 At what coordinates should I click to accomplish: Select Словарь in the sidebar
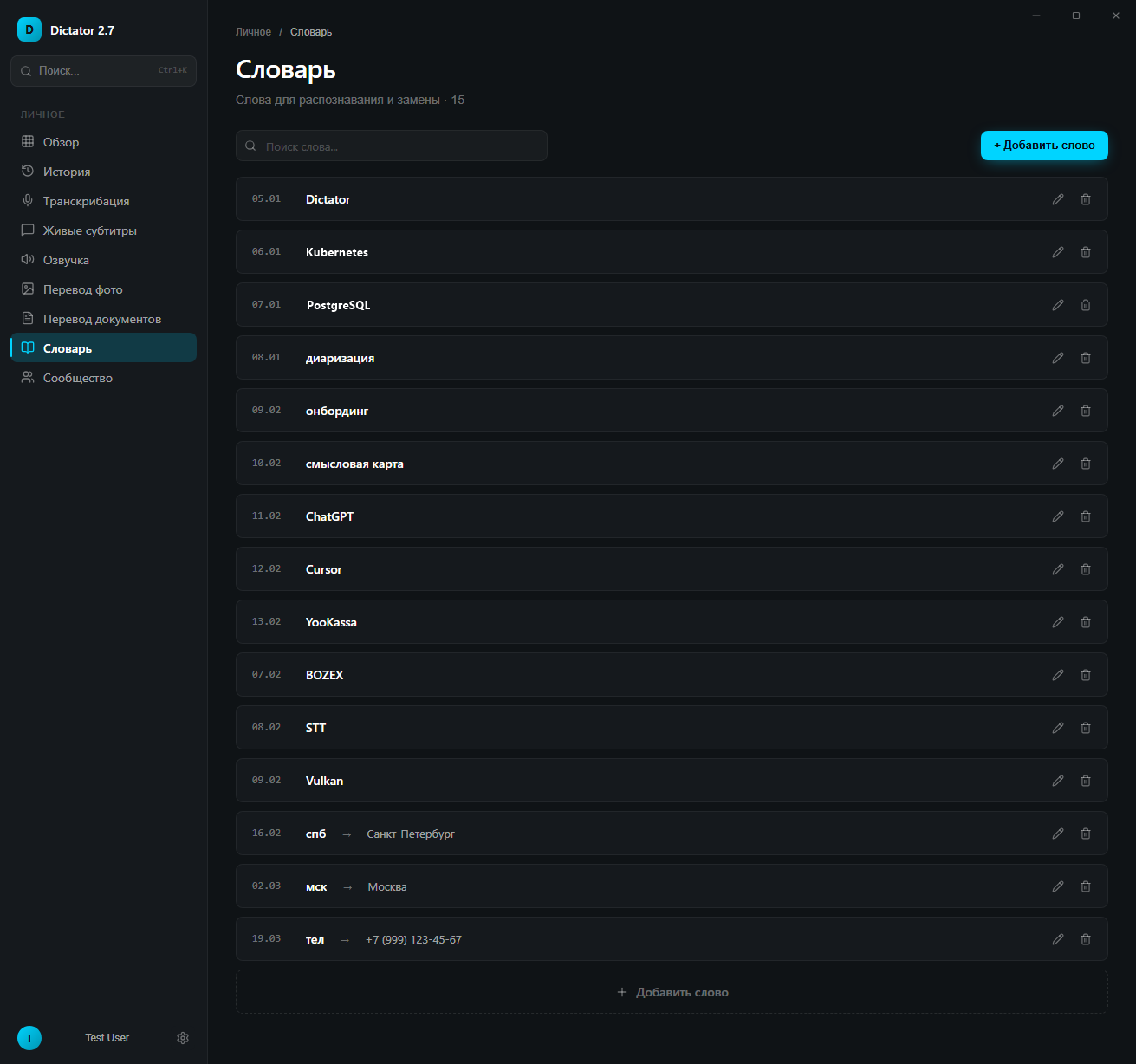pyautogui.click(x=103, y=347)
